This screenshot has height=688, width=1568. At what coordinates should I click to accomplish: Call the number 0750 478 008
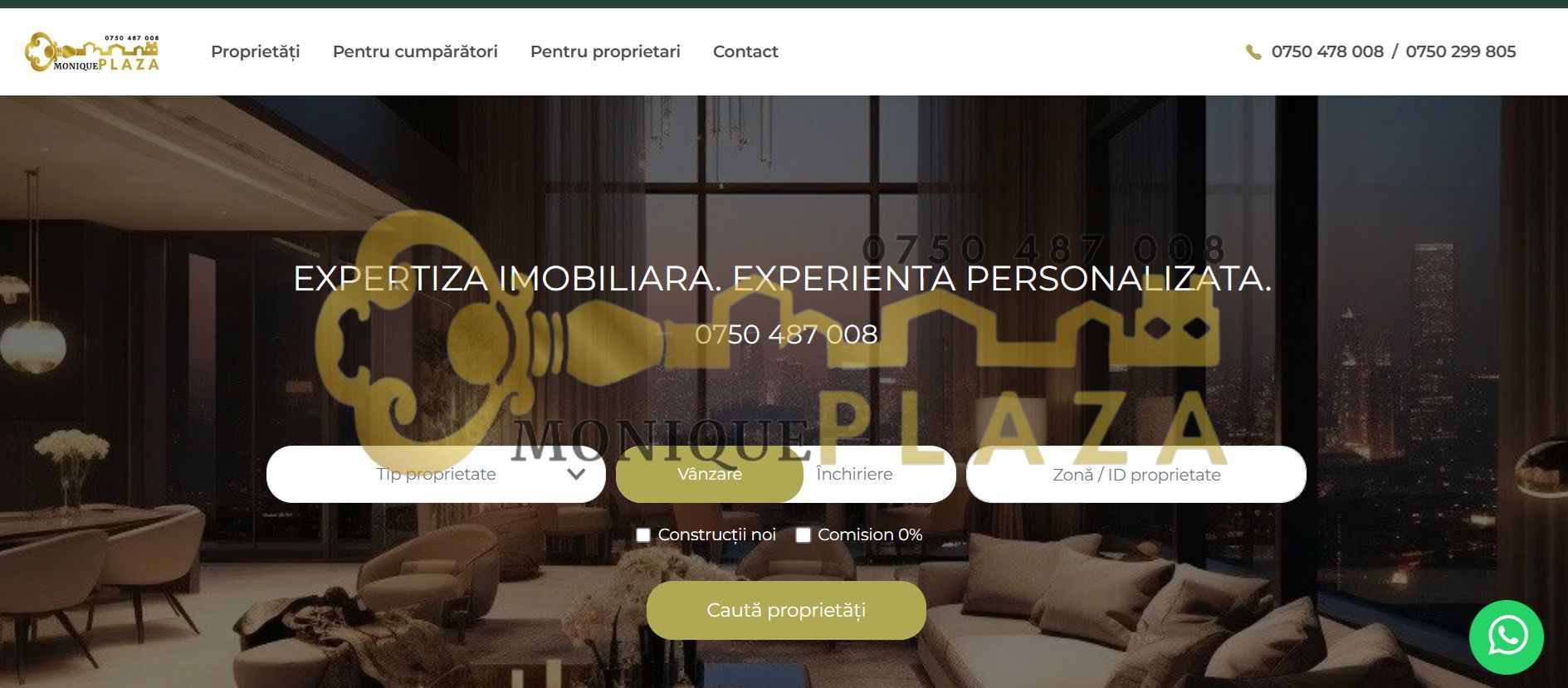click(1327, 51)
